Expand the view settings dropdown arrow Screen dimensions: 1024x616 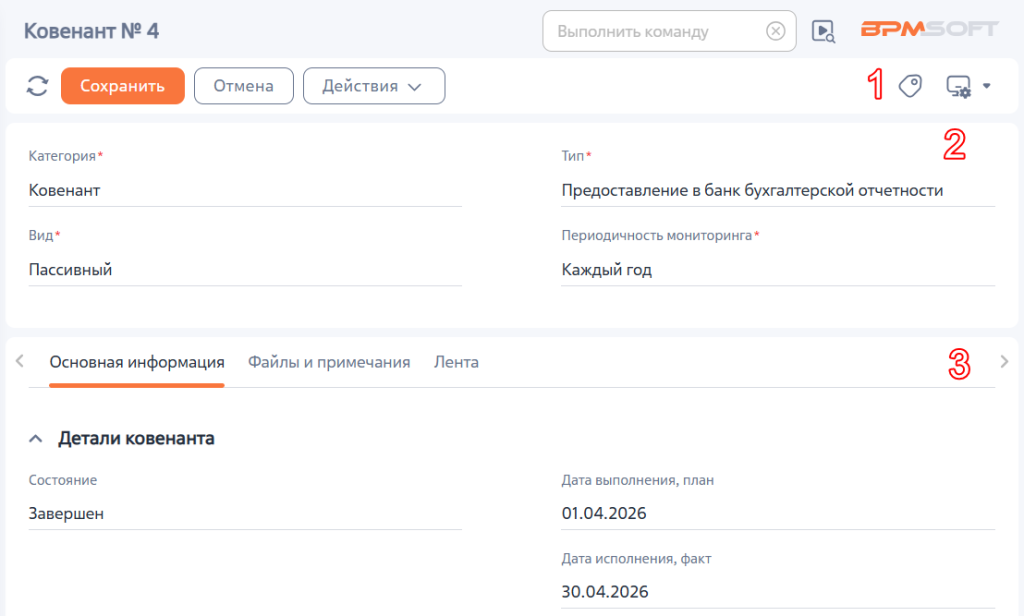coord(987,86)
